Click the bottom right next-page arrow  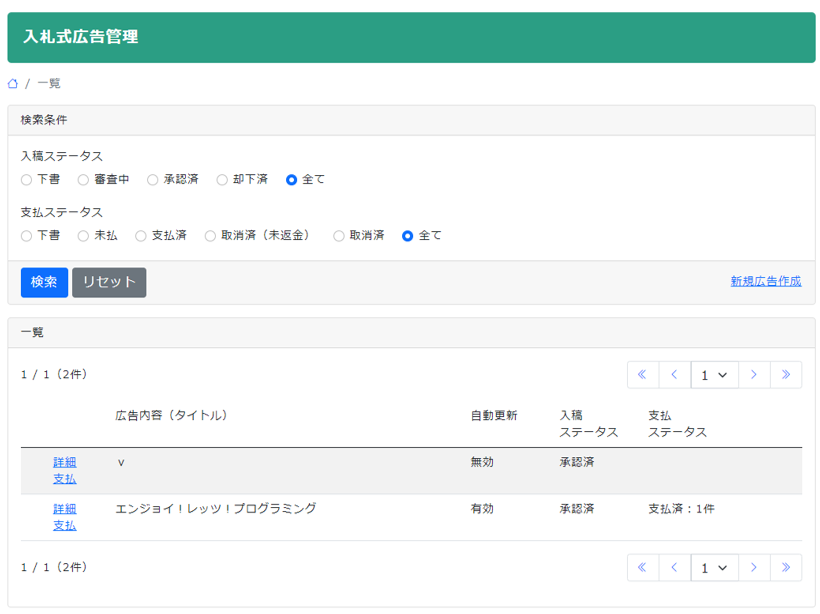point(754,567)
